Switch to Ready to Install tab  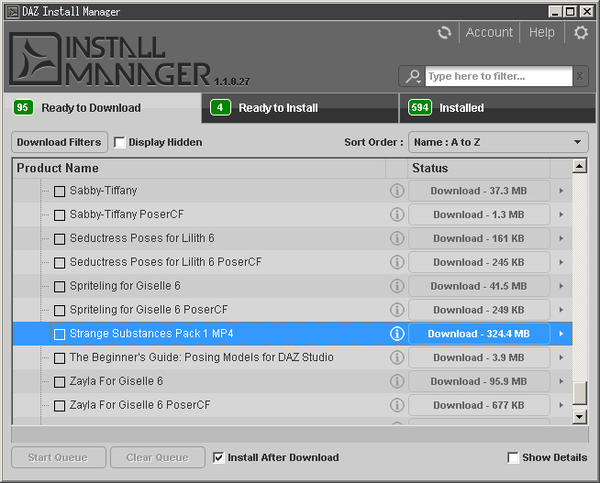pos(300,108)
